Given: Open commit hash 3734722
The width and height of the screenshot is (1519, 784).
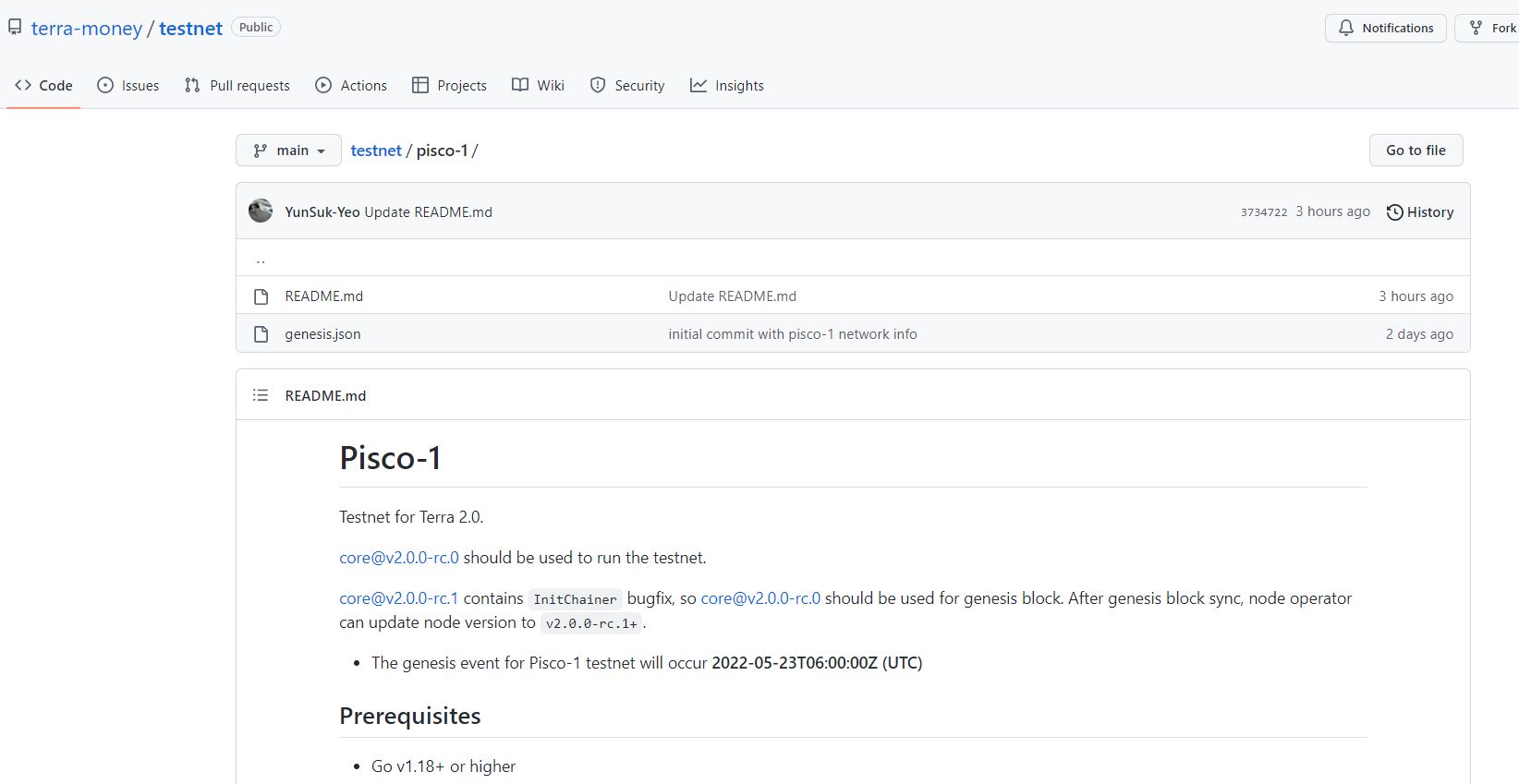Looking at the screenshot, I should click(x=1264, y=212).
